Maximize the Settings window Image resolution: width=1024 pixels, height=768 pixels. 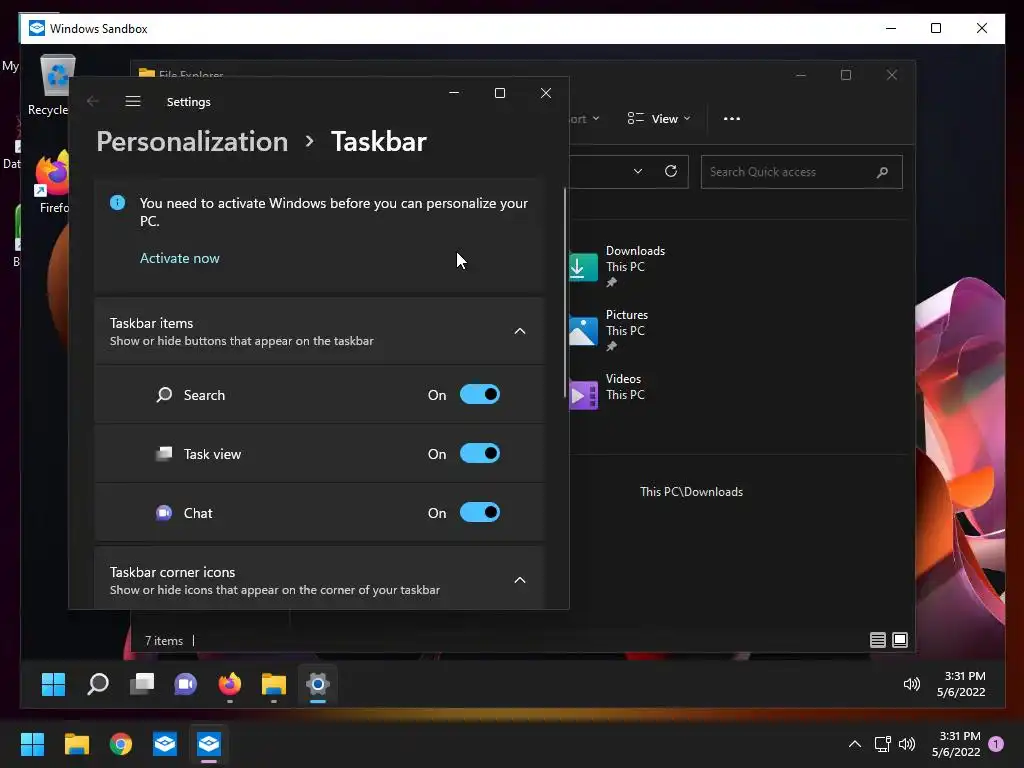(x=500, y=93)
